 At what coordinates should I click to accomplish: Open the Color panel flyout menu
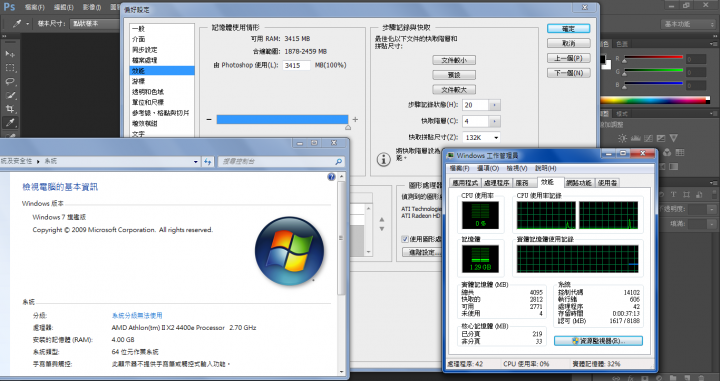713,44
